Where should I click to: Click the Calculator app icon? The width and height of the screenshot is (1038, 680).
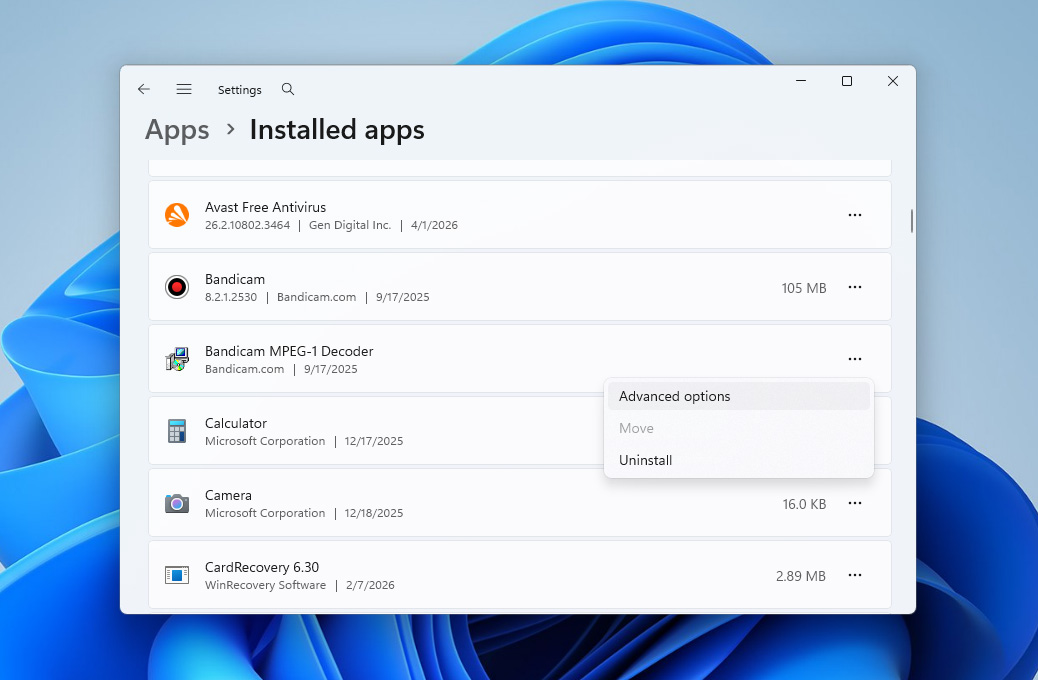point(177,431)
